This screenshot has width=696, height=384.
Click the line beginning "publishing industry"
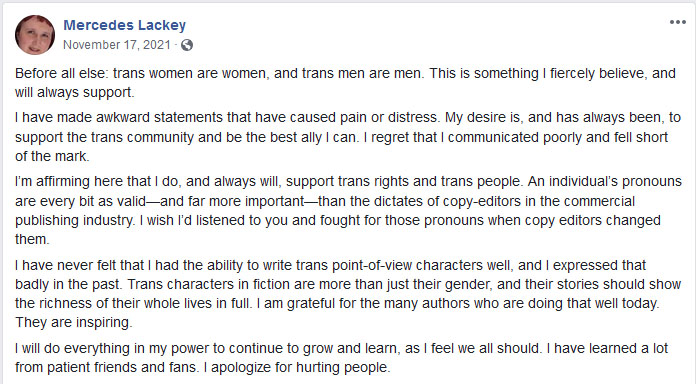click(338, 220)
